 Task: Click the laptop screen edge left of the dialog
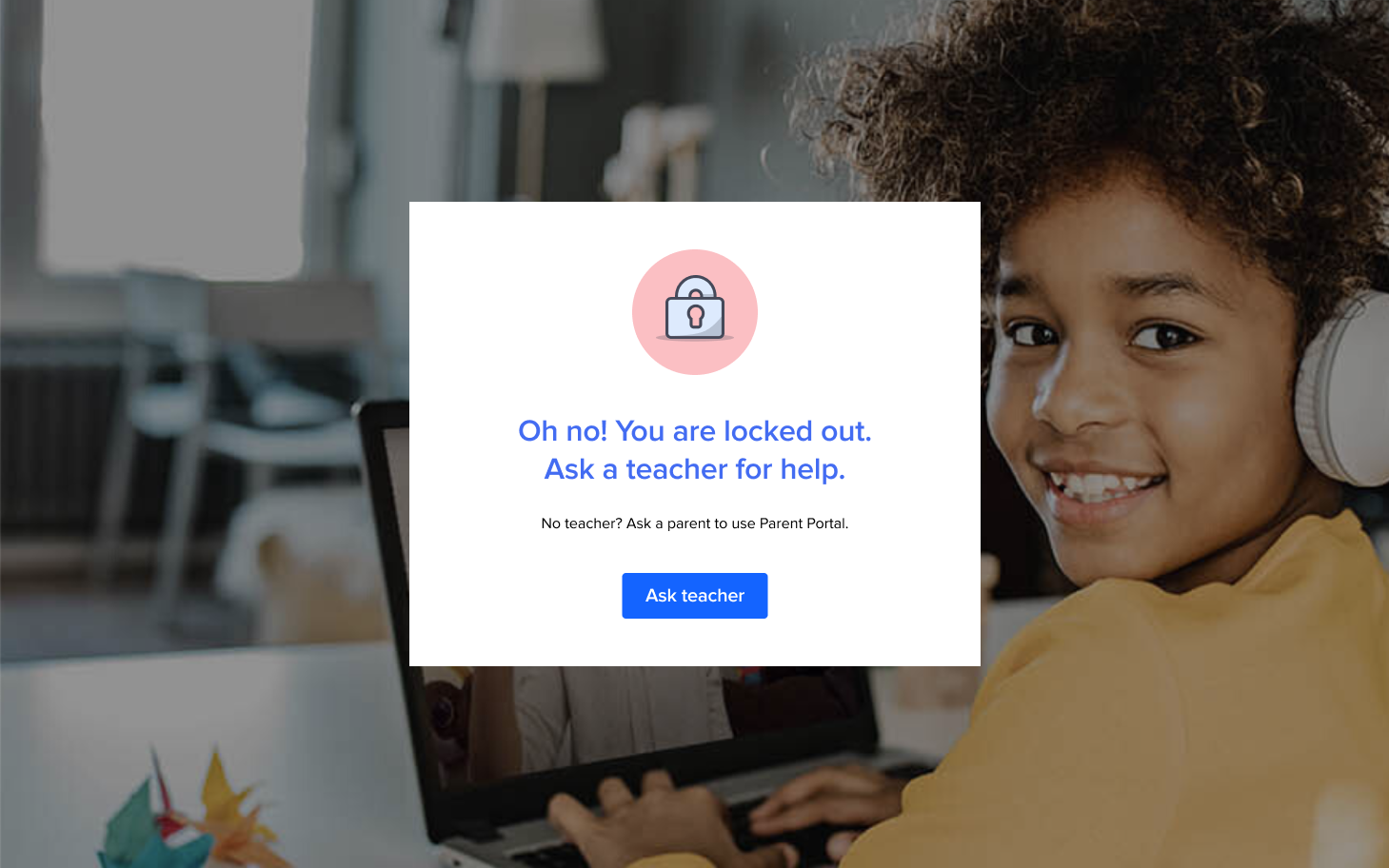[x=384, y=533]
